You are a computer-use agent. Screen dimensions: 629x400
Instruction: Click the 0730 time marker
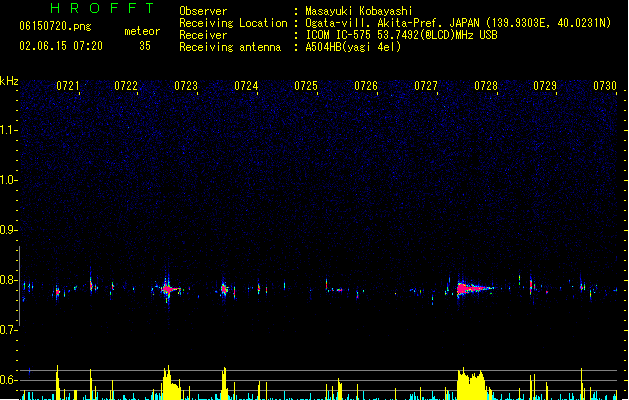point(605,86)
